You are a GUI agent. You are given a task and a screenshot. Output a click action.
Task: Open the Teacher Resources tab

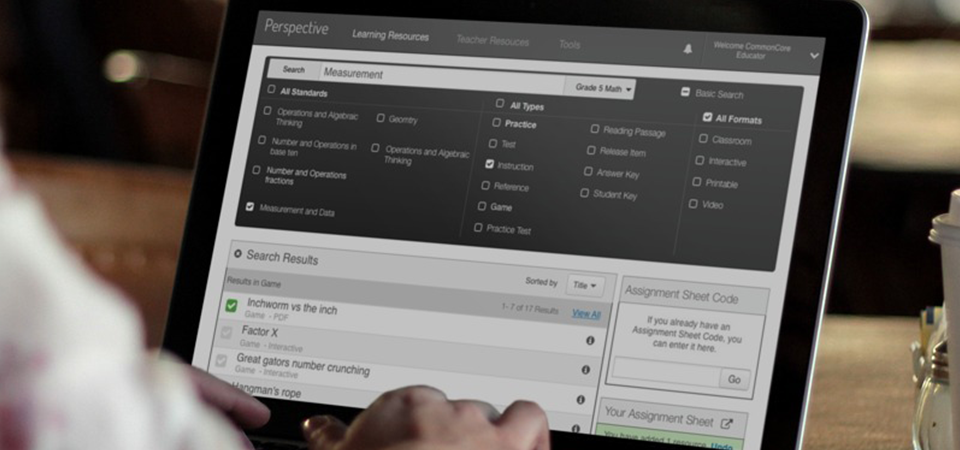[x=492, y=41]
